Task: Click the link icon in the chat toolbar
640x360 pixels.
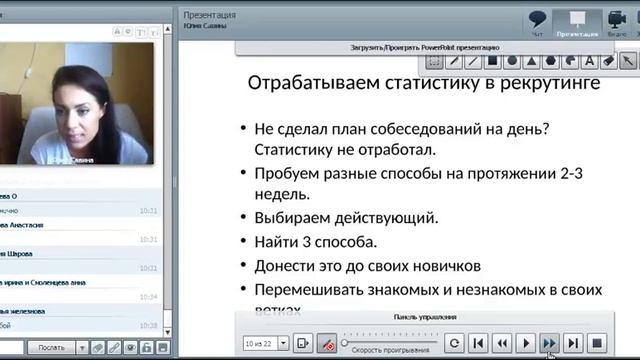Action: pyautogui.click(x=114, y=348)
